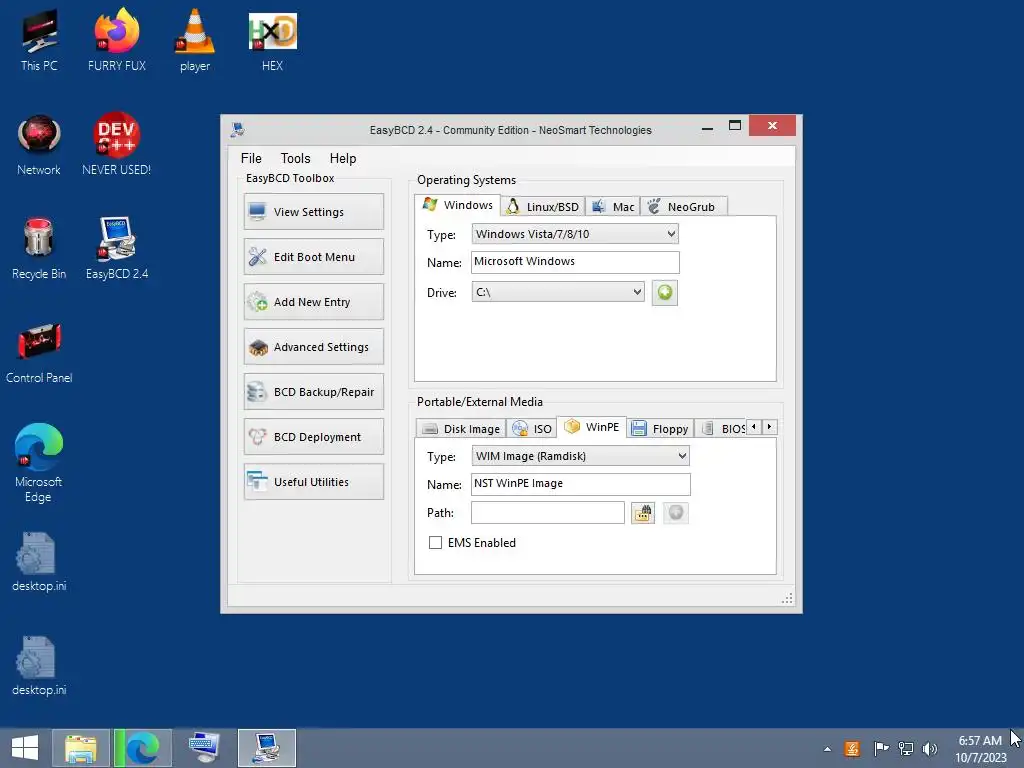Screen dimensions: 1024x768
Task: Select the Disk Image media tab
Action: point(461,428)
